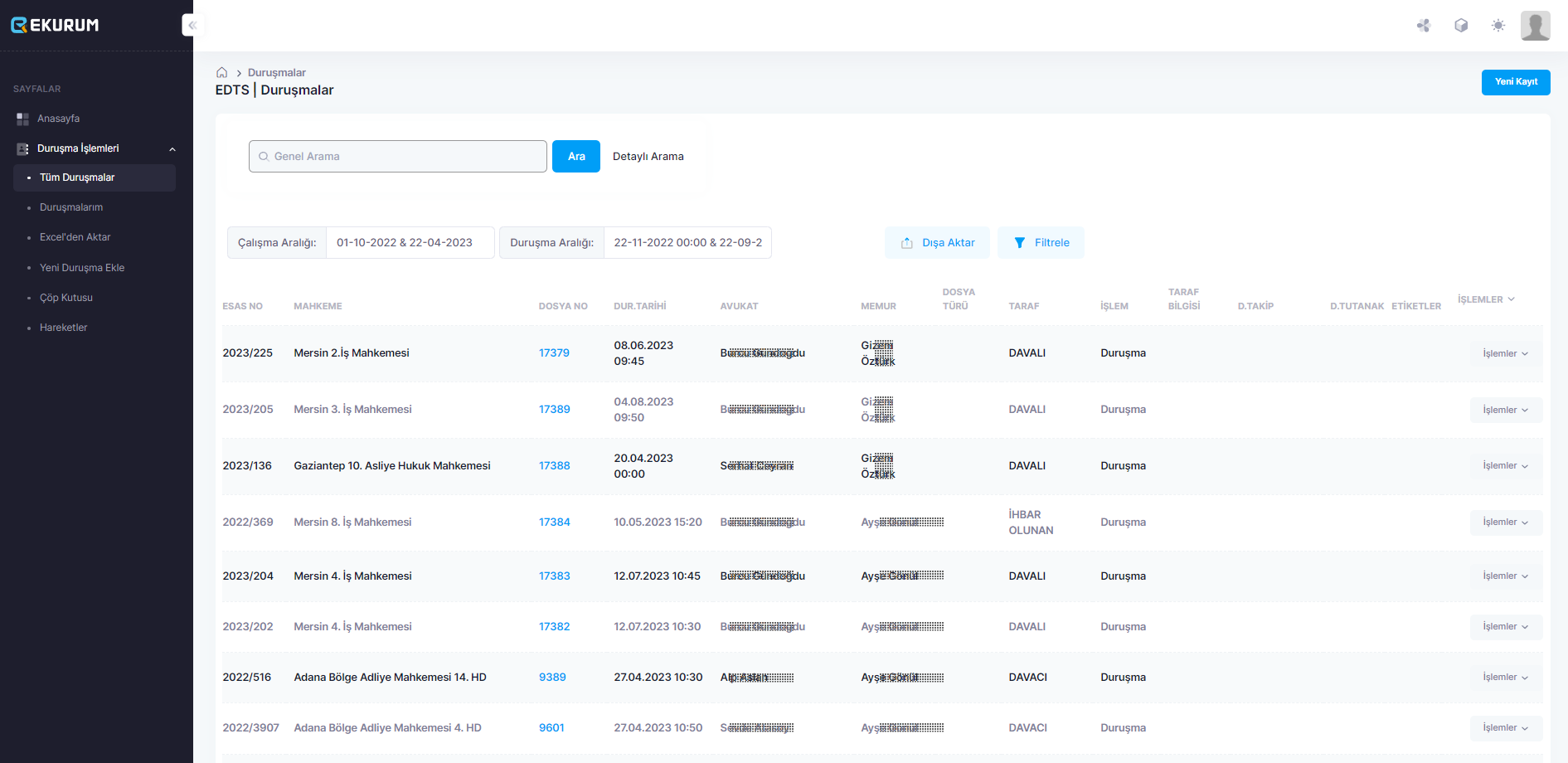Select Çöp Kutusu in sidebar
1568x763 pixels.
[66, 298]
